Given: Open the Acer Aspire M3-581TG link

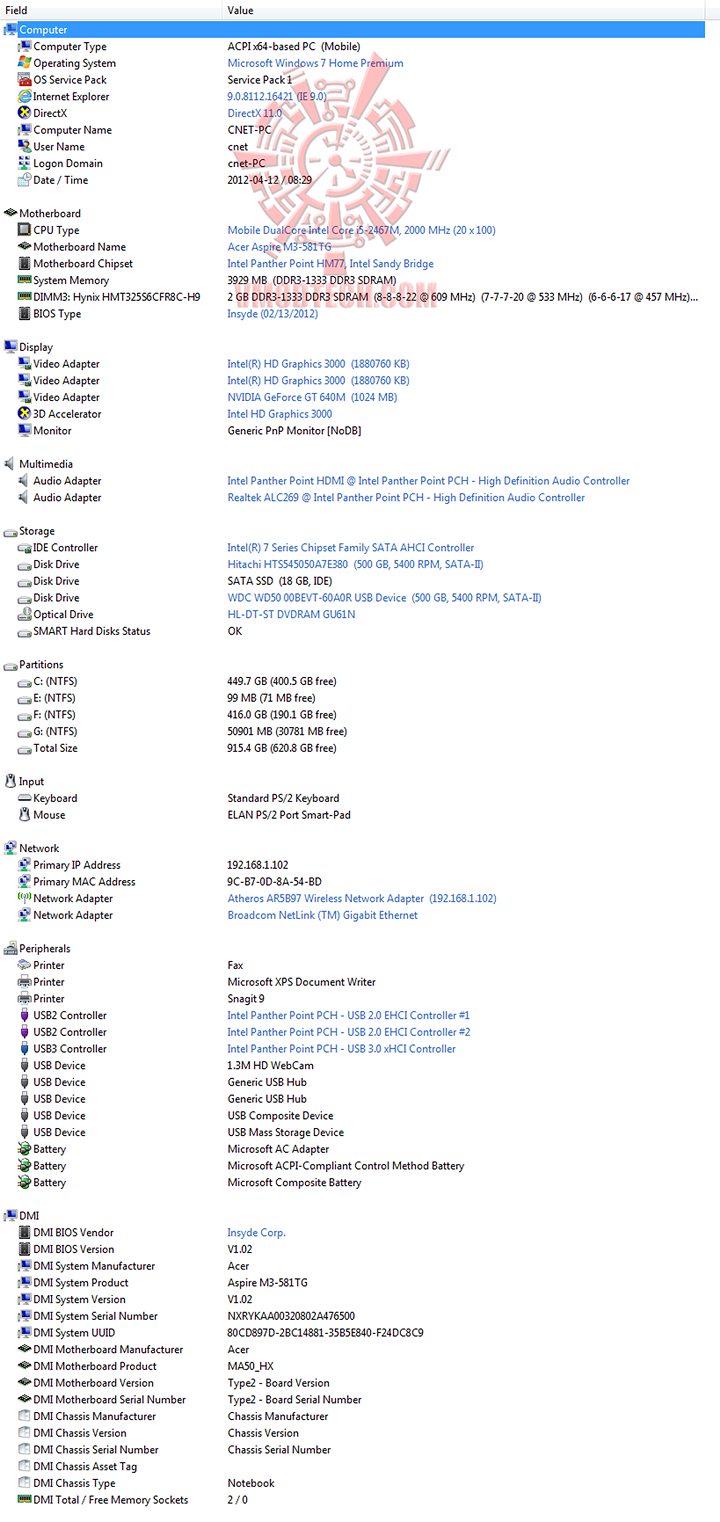Looking at the screenshot, I should (279, 247).
